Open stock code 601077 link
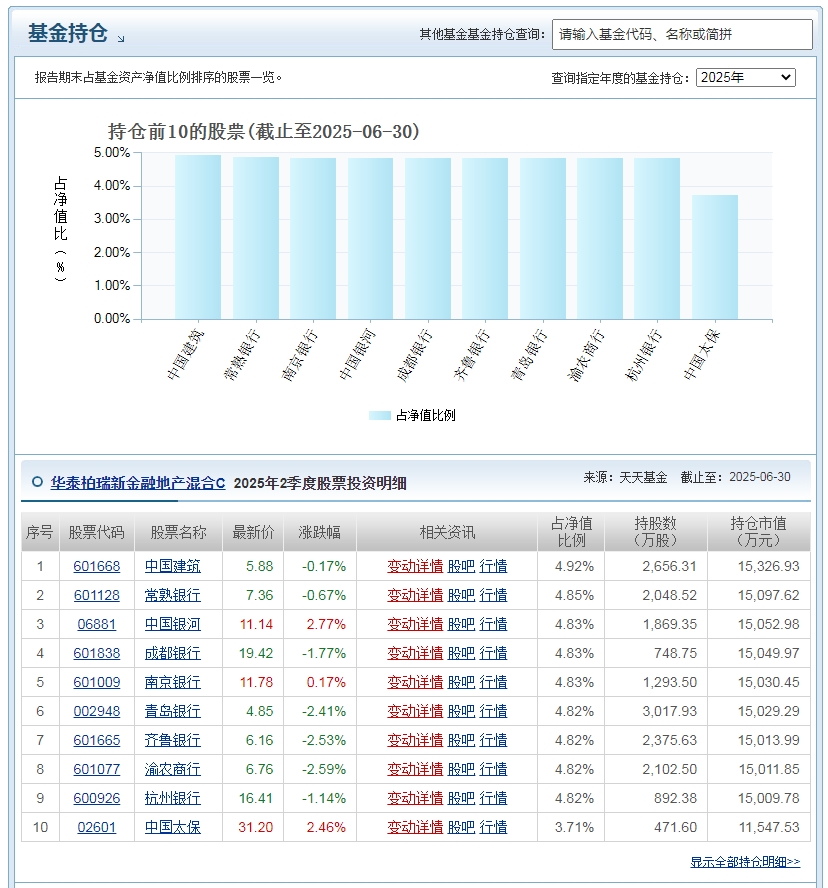The height and width of the screenshot is (888, 828). point(97,769)
